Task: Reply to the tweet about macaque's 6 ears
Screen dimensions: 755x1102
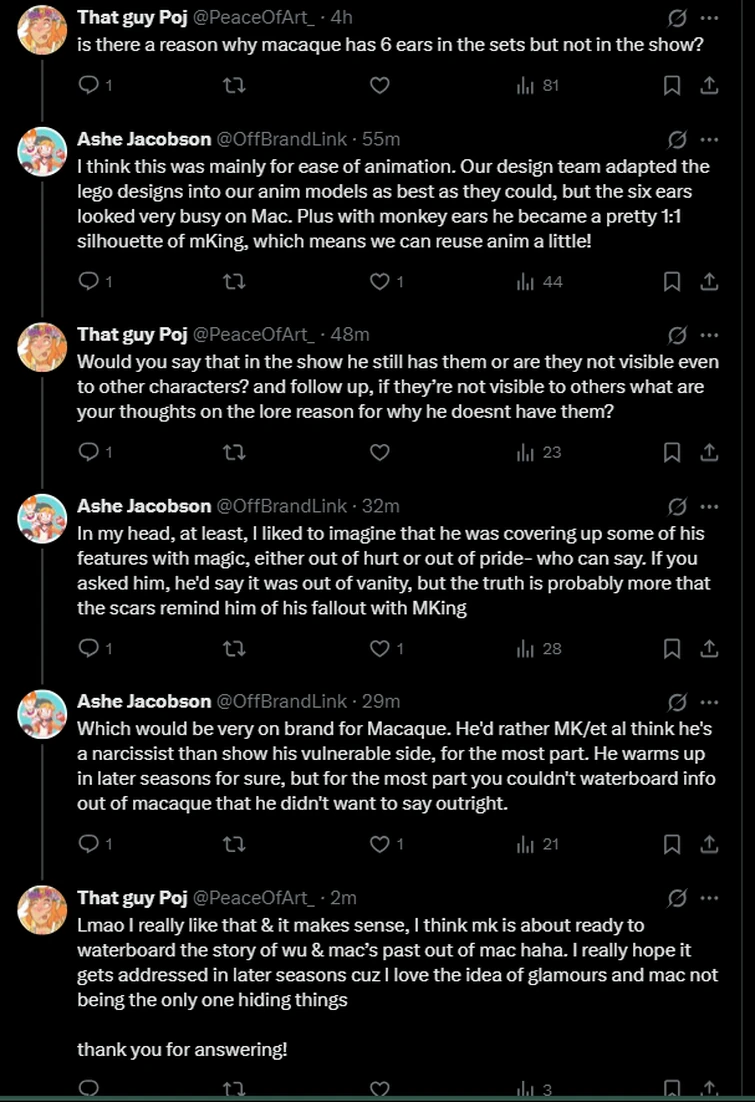Action: (88, 86)
